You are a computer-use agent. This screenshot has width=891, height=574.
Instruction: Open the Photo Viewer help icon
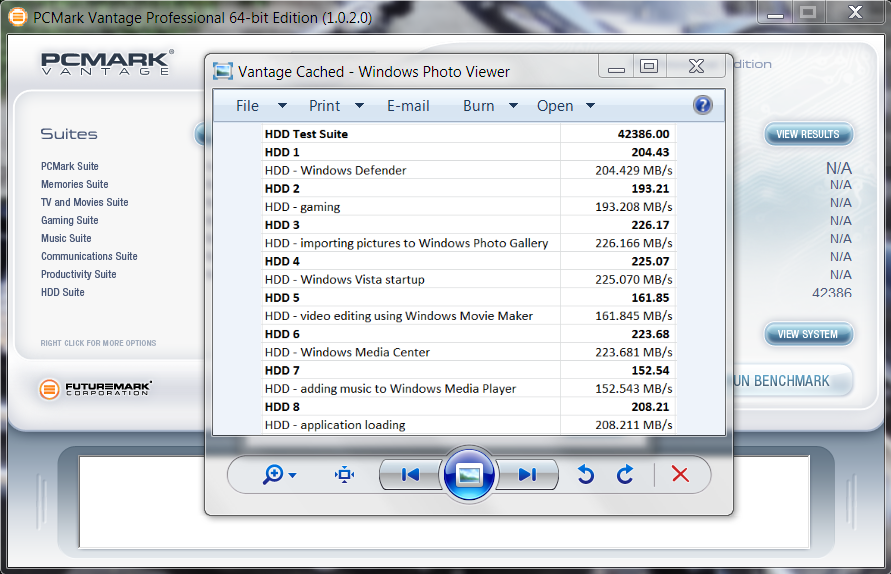702,105
